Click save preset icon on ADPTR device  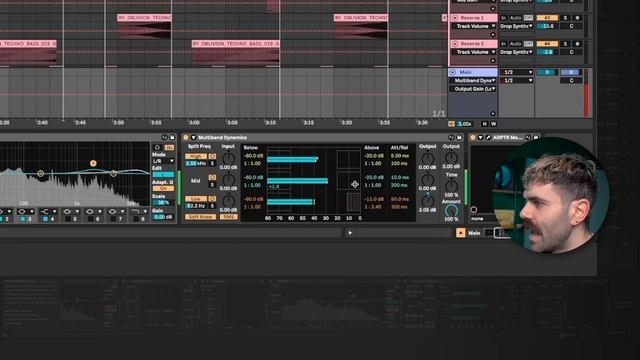[536, 138]
